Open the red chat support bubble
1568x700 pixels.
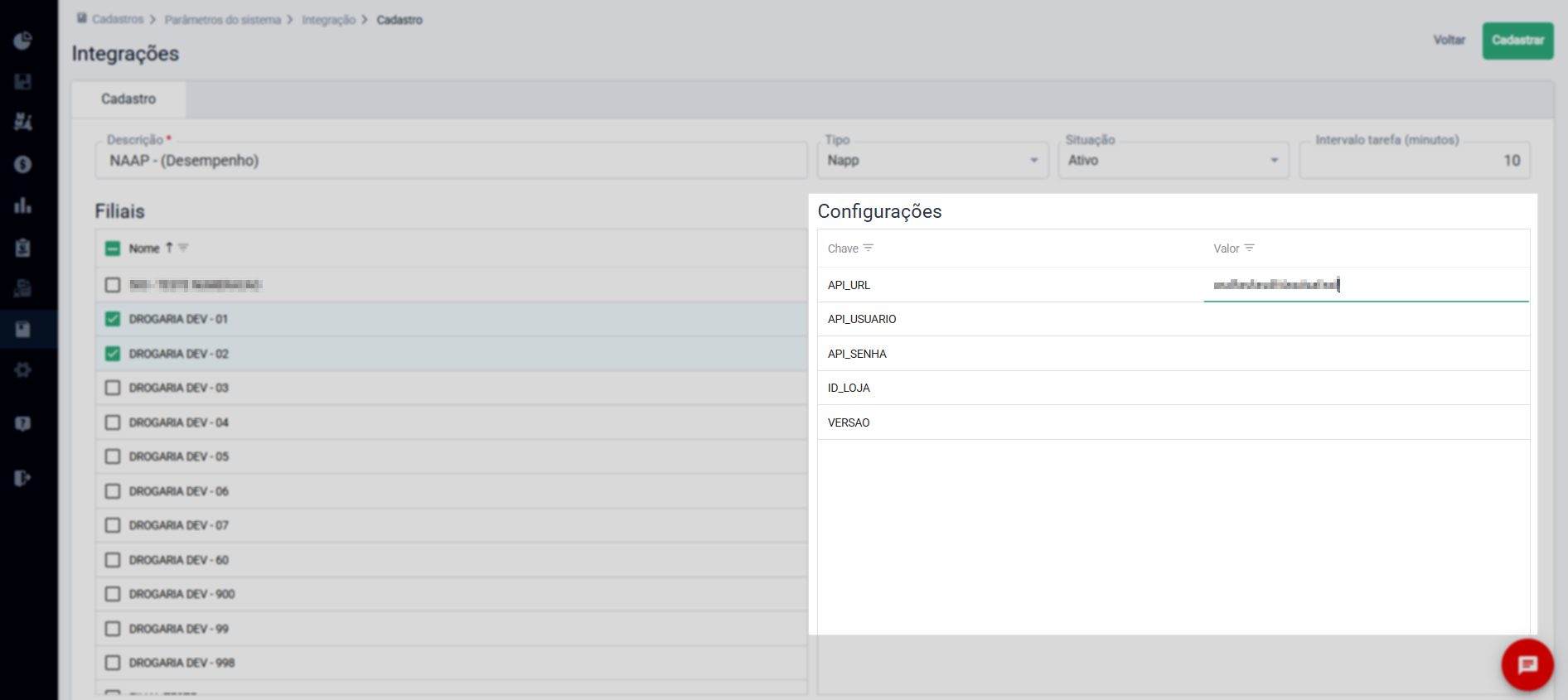click(x=1527, y=664)
